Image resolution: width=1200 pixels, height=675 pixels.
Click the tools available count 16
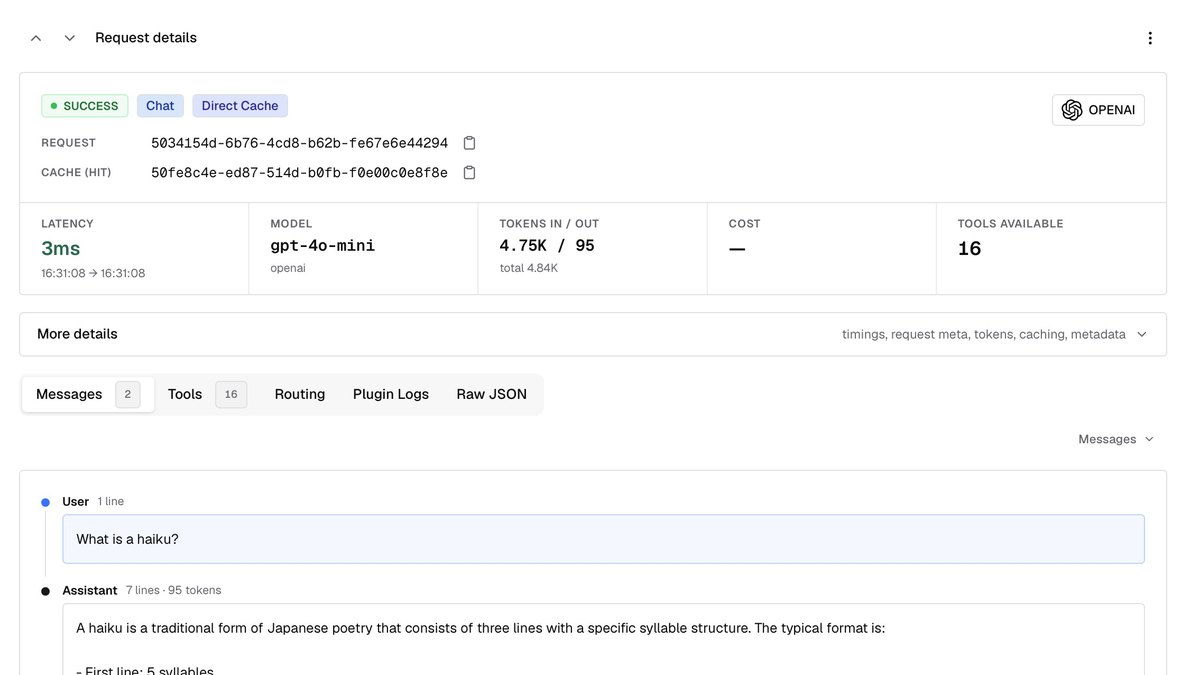tap(970, 248)
